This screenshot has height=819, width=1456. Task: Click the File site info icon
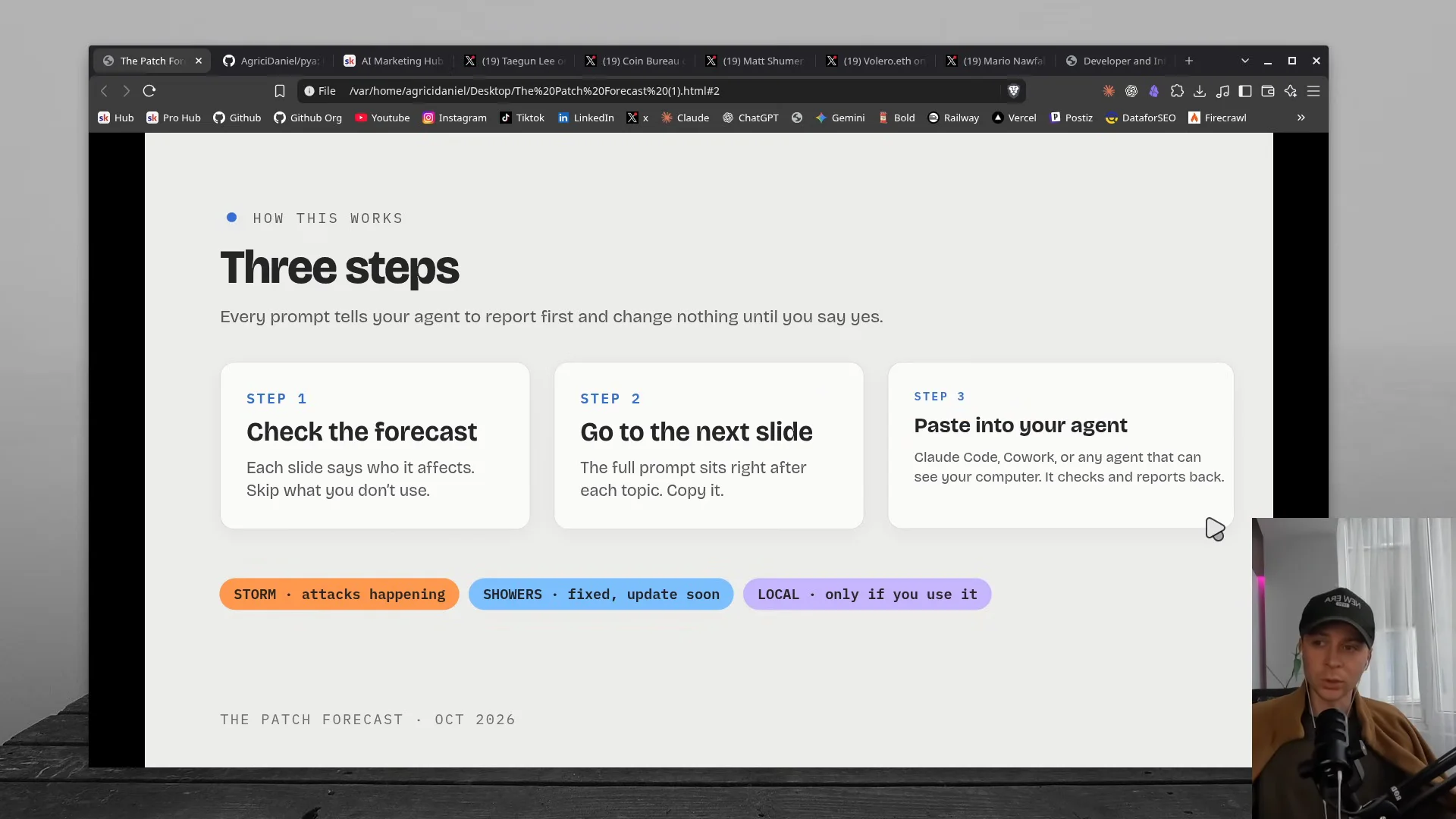click(x=319, y=91)
